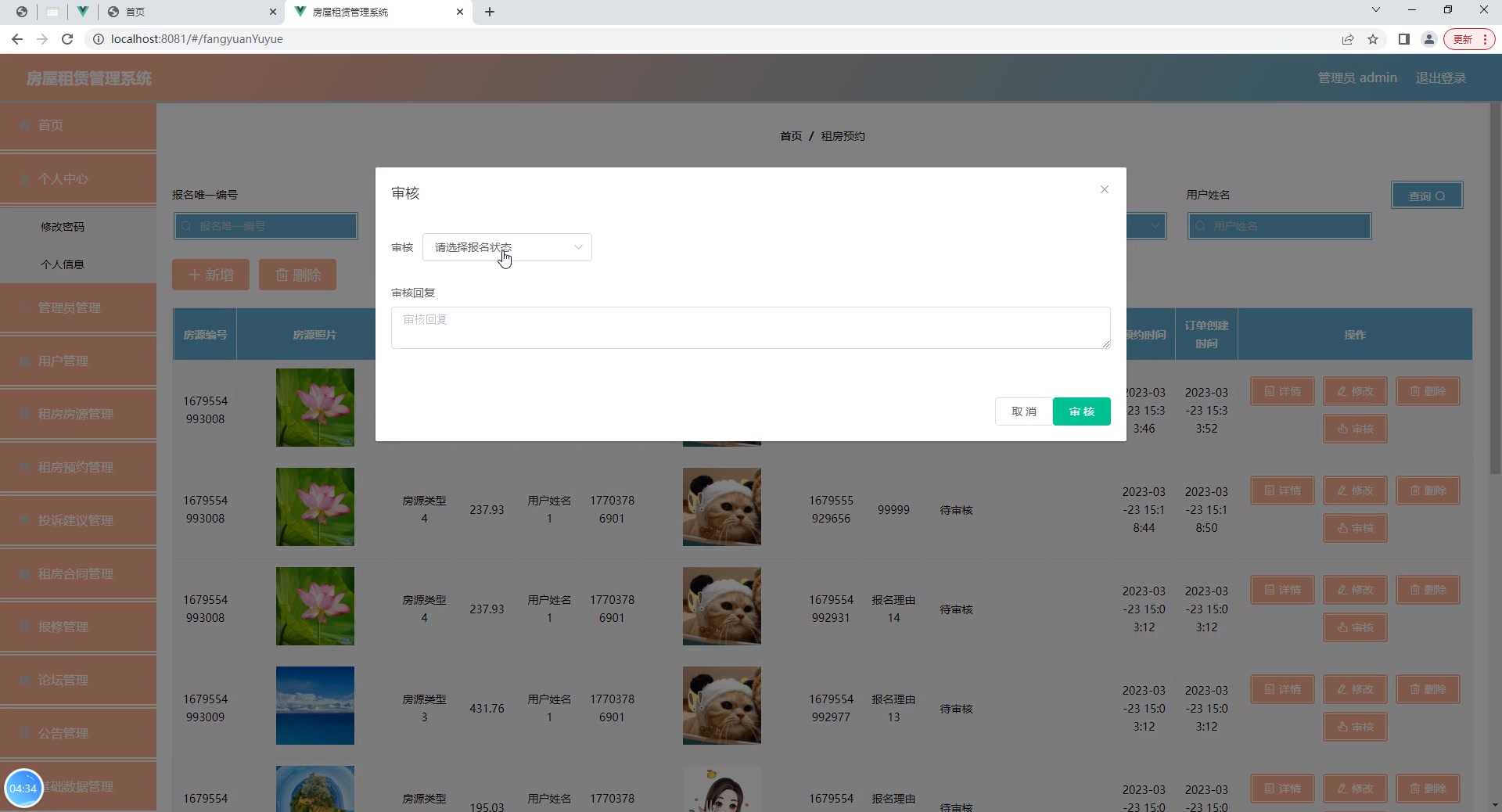
Task: Click the page vertical scrollbar
Action: pyautogui.click(x=1495, y=289)
